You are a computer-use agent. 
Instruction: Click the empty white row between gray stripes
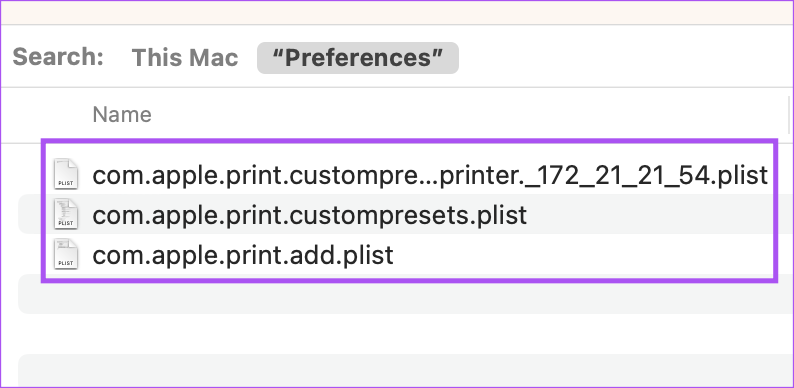405,334
